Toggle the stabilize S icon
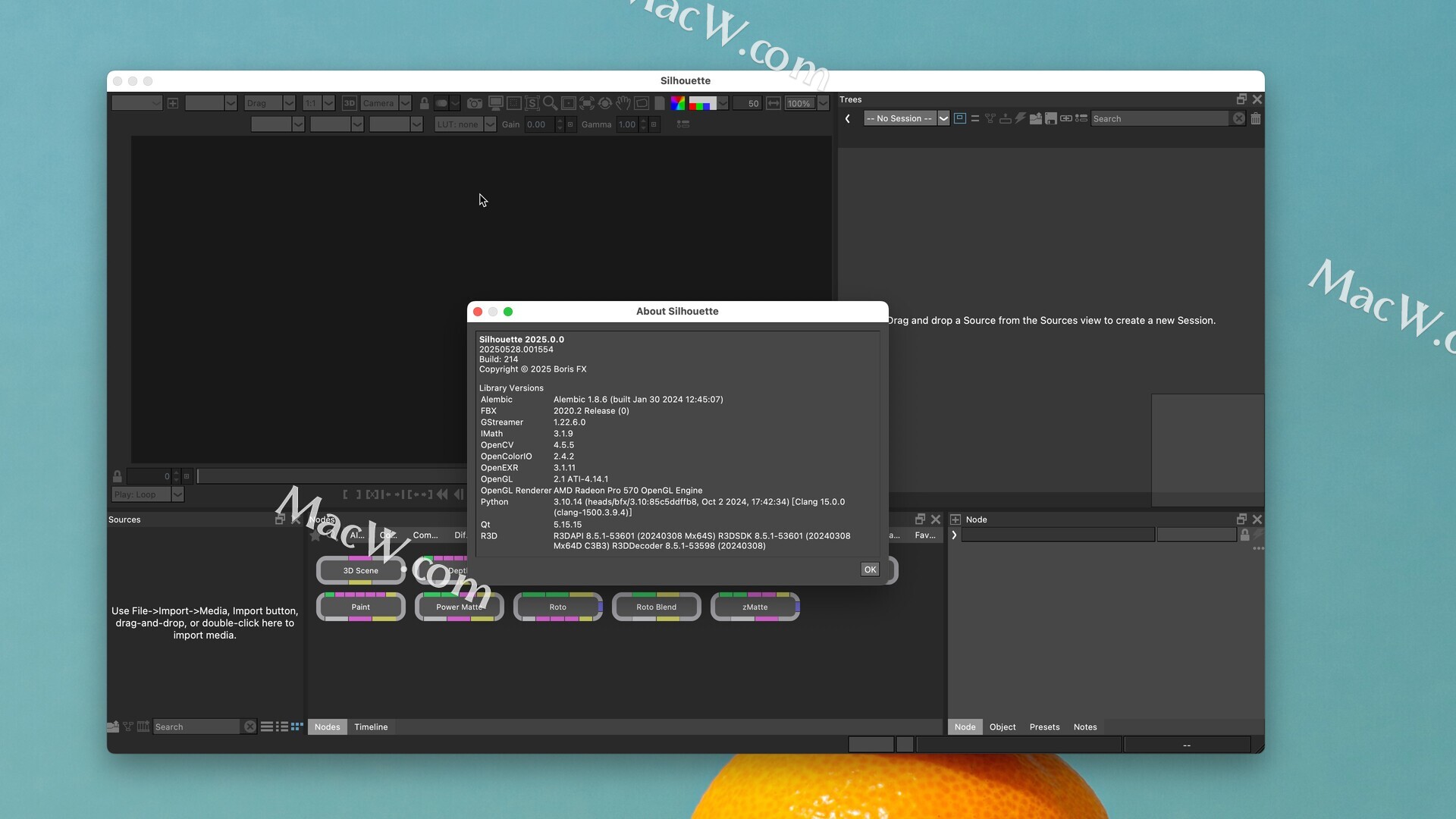The width and height of the screenshot is (1456, 819). 532,103
